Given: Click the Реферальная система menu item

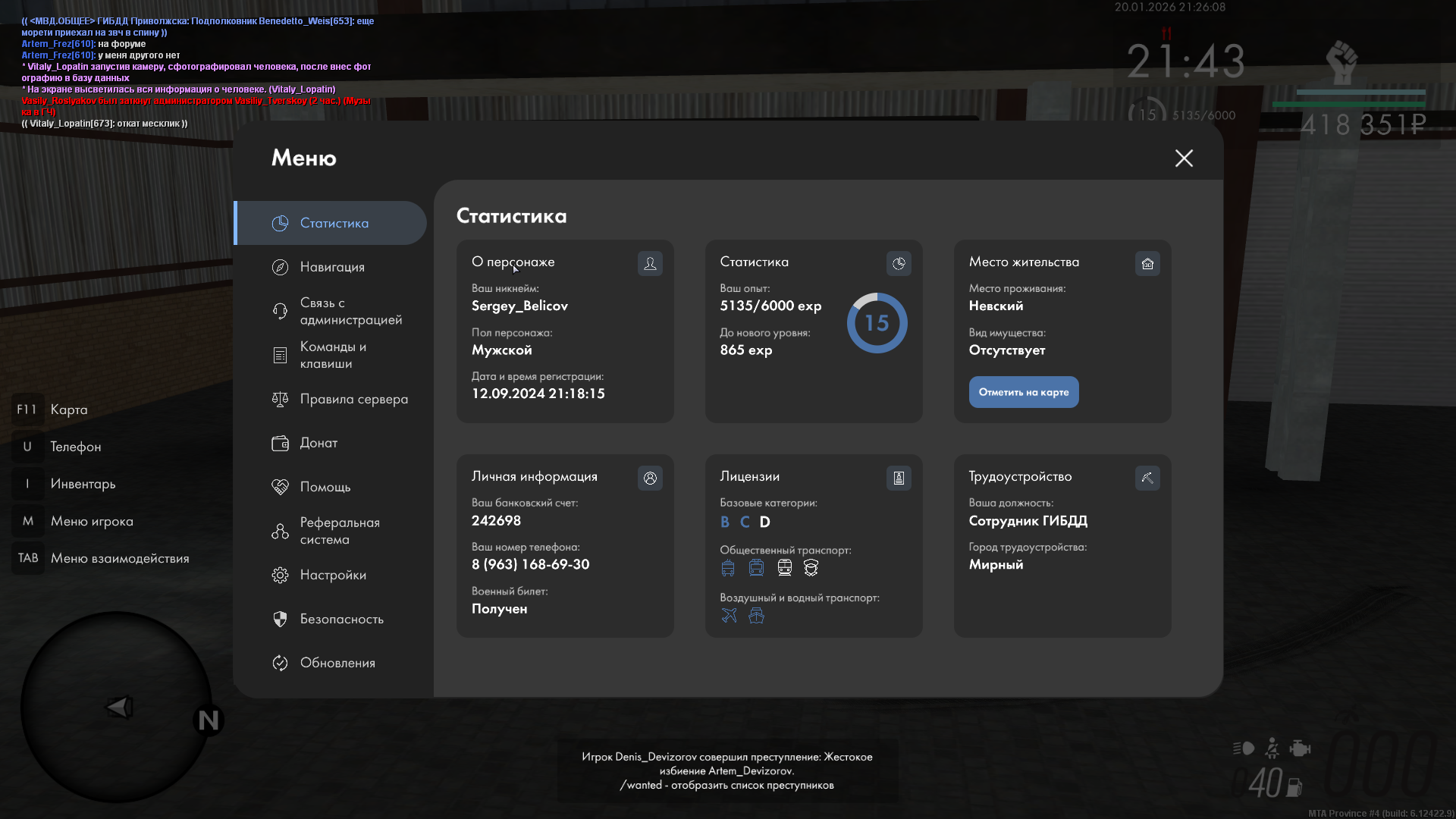Looking at the screenshot, I should tap(339, 531).
